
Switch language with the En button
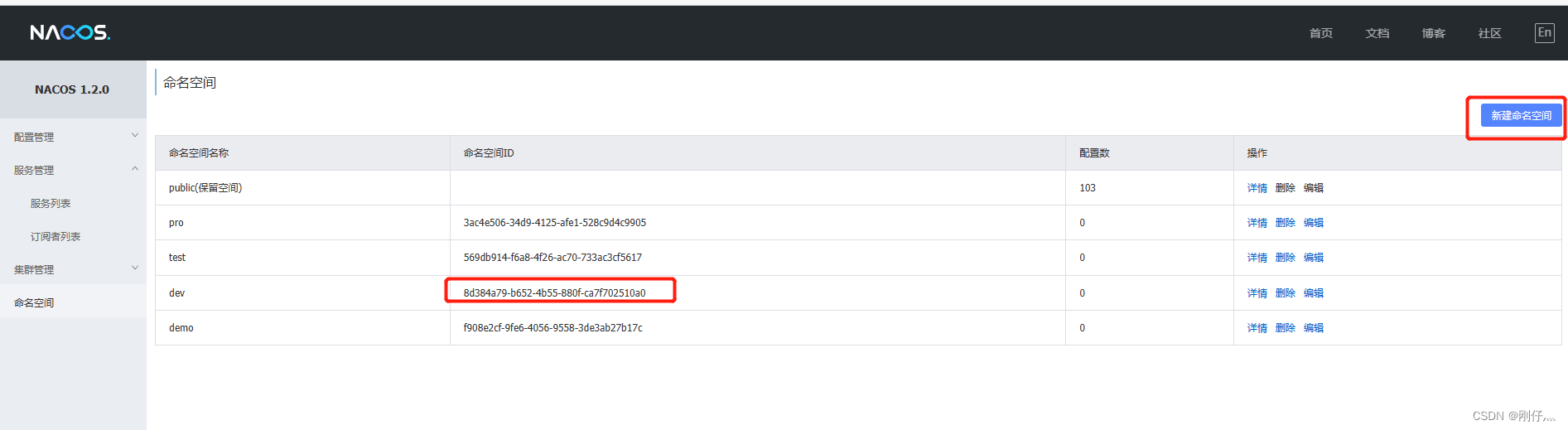coord(1544,33)
